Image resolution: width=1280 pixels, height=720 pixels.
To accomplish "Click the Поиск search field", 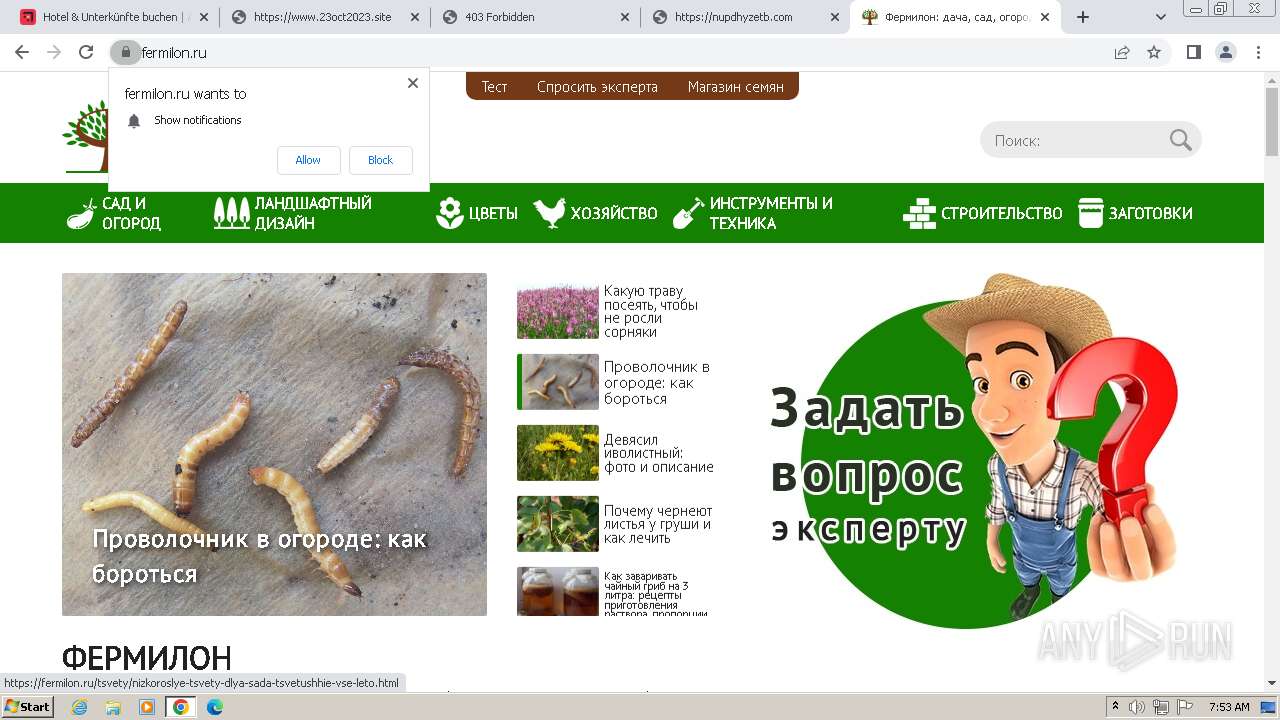I will [1075, 141].
